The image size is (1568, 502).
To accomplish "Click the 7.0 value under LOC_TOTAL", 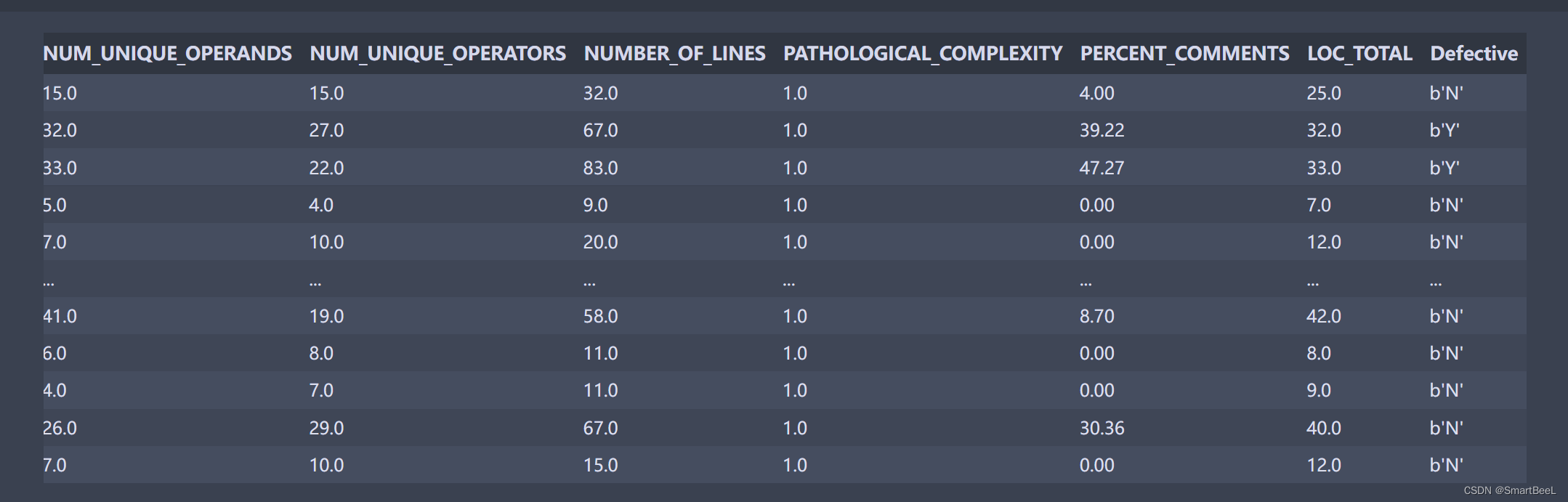I will [1319, 205].
